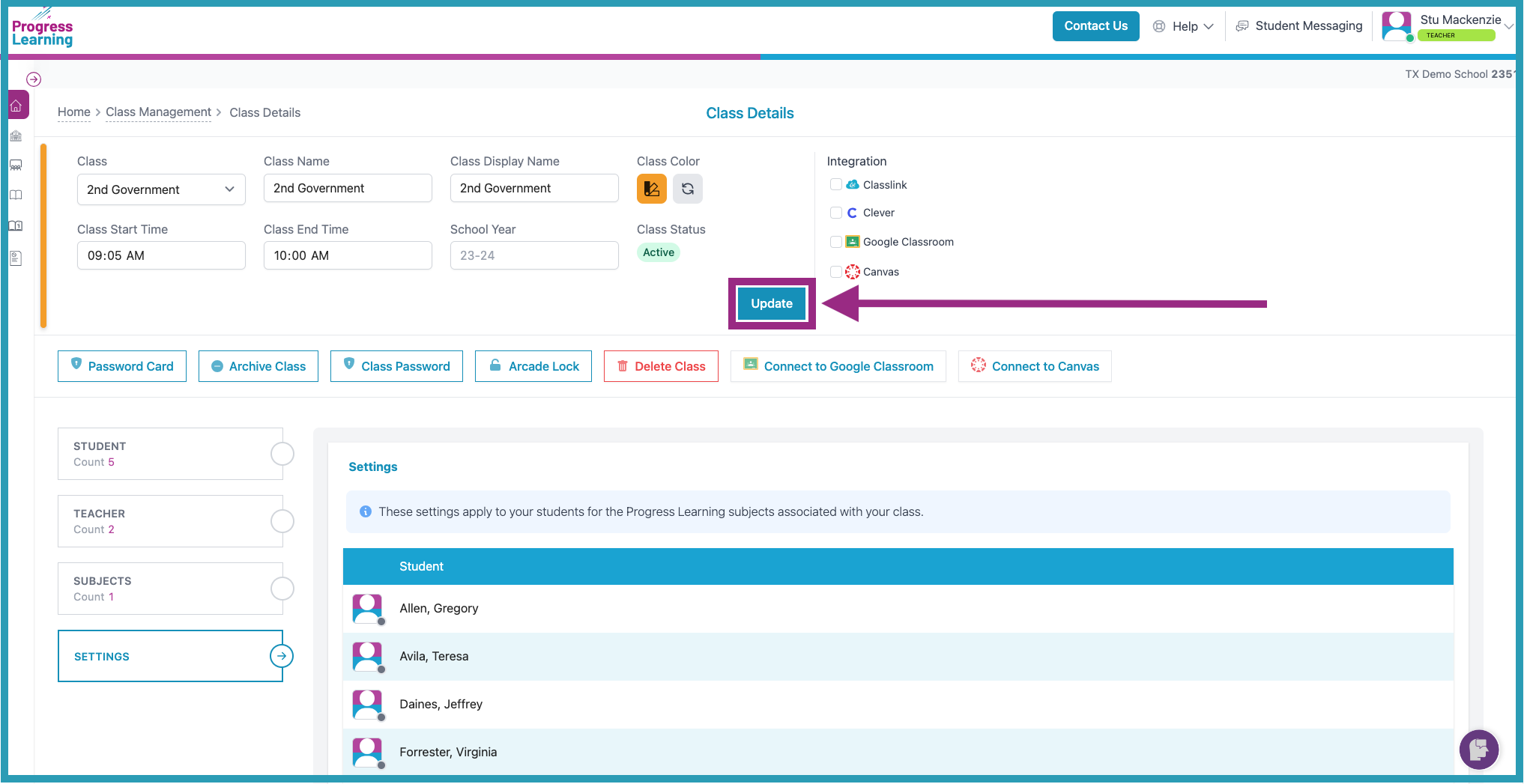Set the Class Start Time field

(x=161, y=255)
